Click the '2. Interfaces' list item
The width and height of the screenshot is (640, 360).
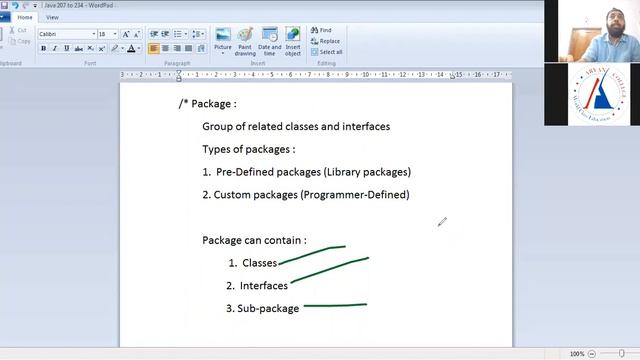click(x=257, y=286)
